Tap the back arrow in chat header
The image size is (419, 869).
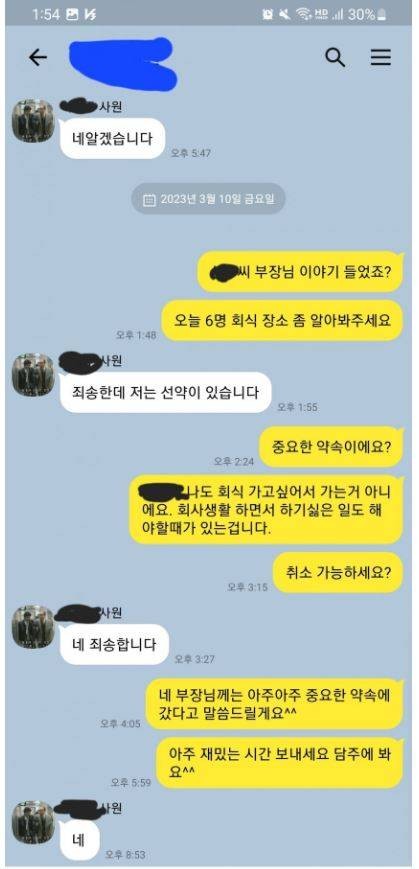[x=38, y=57]
